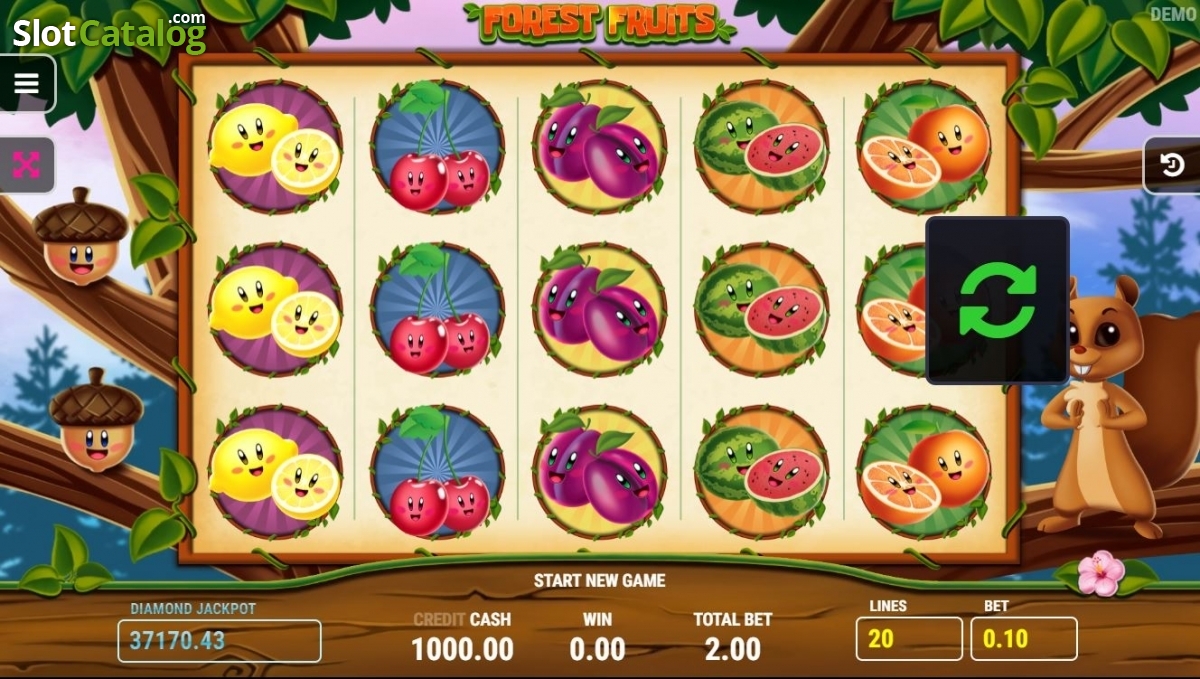The width and height of the screenshot is (1200, 679).
Task: Open the Bet selector showing 0.10
Action: coord(1024,639)
